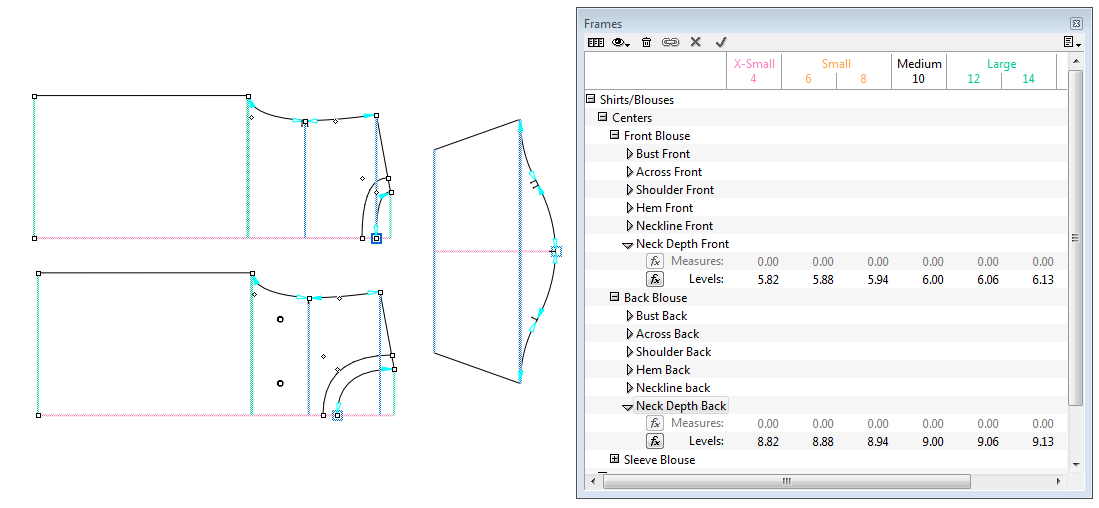Click the 6.00 Neck Depth Front level value
1099x508 pixels.
point(932,280)
